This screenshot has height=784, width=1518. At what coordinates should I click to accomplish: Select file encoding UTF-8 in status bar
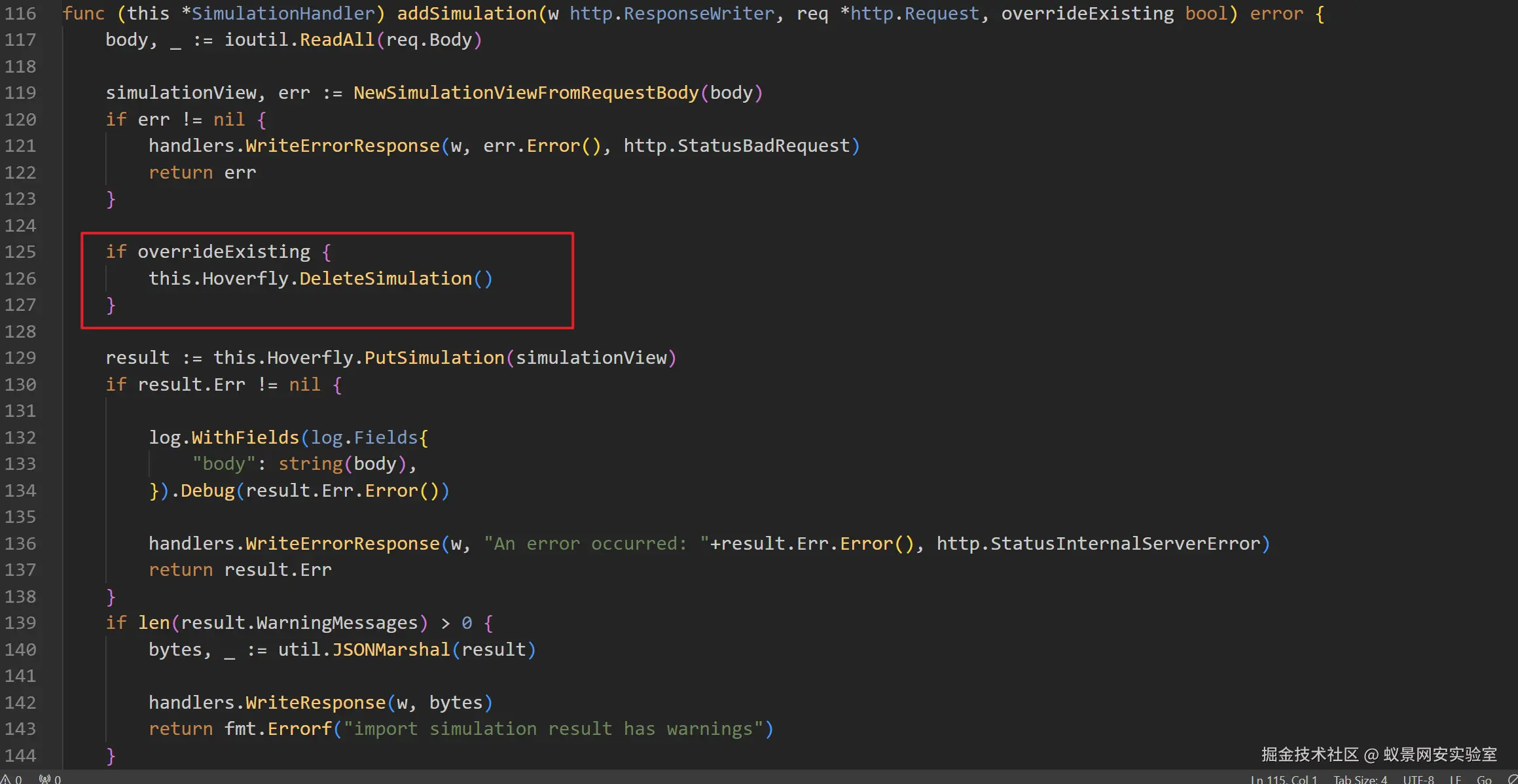1418,779
